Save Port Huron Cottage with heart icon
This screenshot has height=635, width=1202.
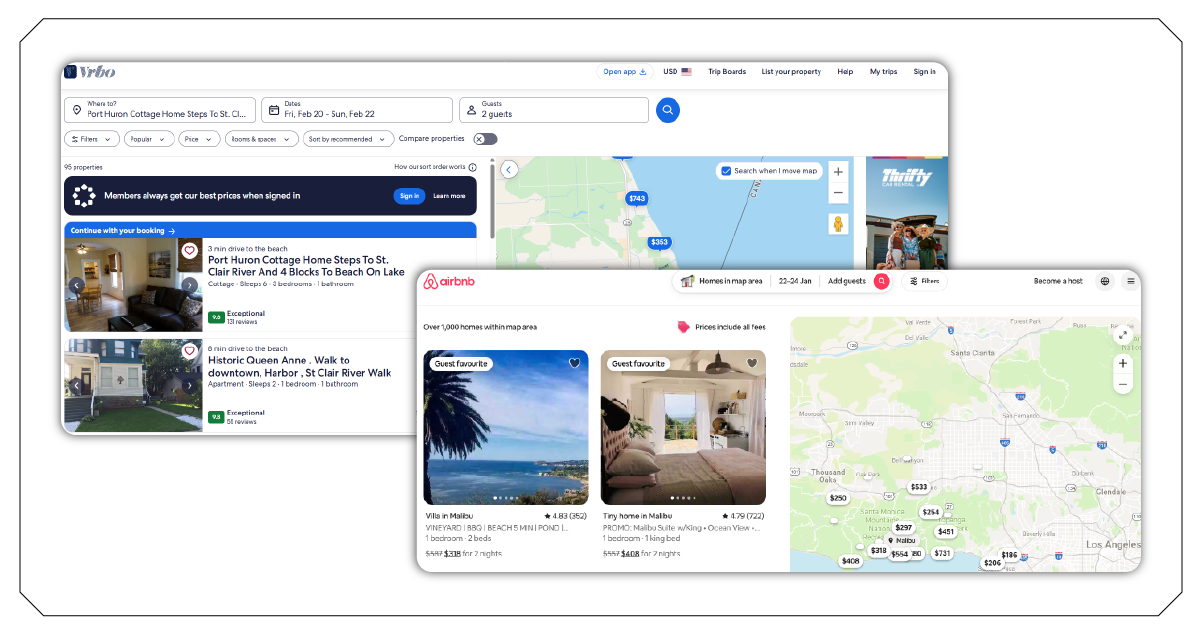pyautogui.click(x=190, y=251)
